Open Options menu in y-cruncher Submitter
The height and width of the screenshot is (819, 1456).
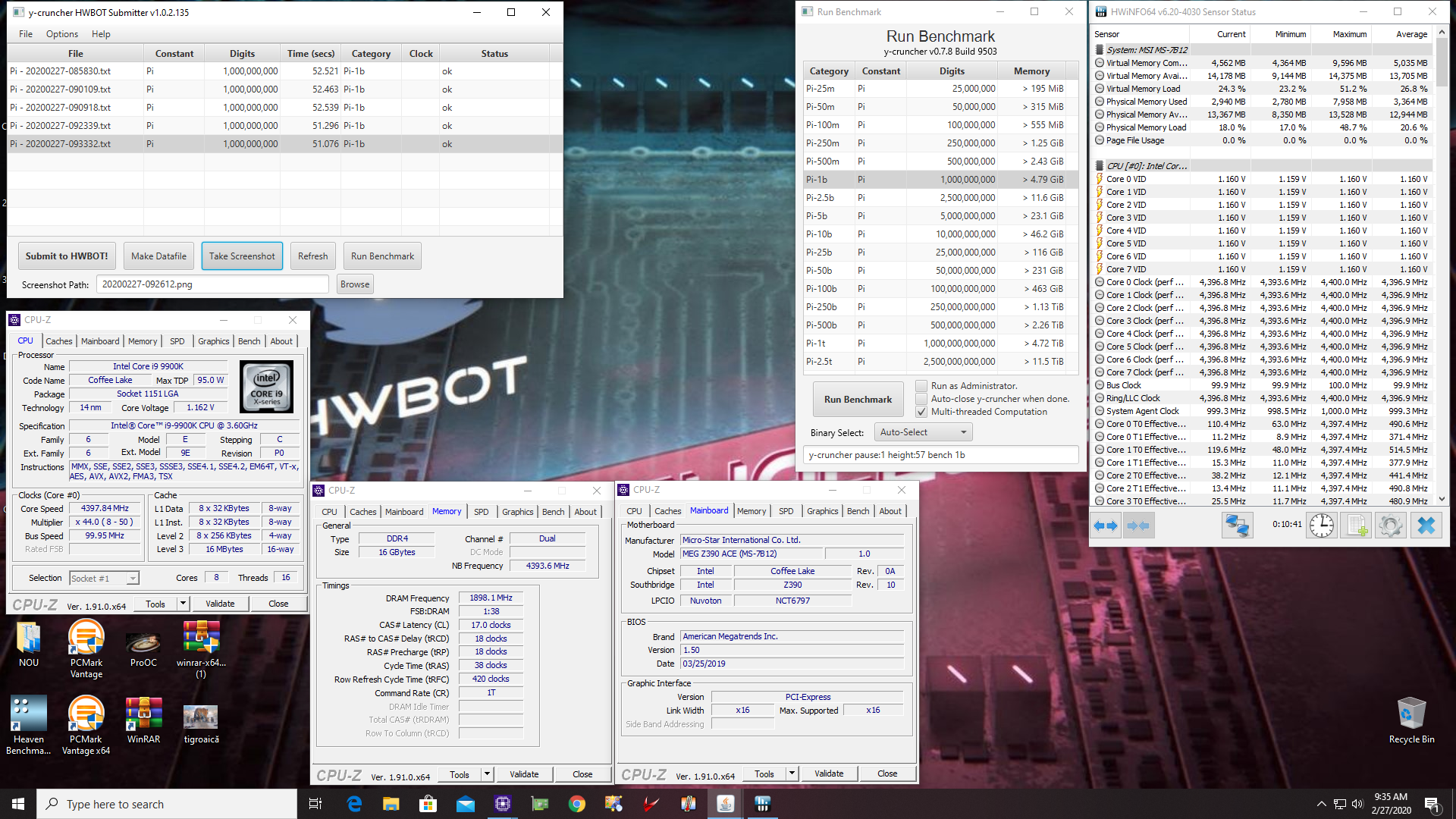(62, 34)
